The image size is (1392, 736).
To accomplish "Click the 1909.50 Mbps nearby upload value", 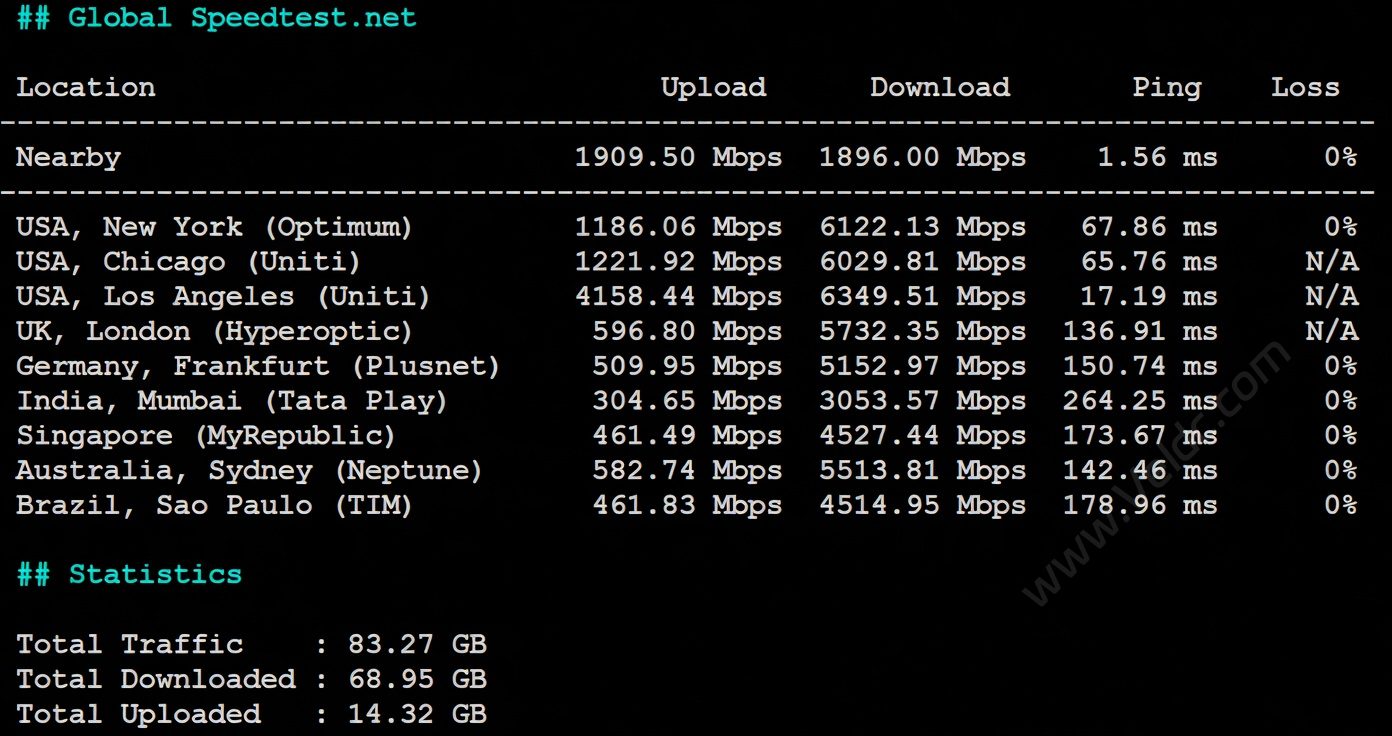I will 679,157.
